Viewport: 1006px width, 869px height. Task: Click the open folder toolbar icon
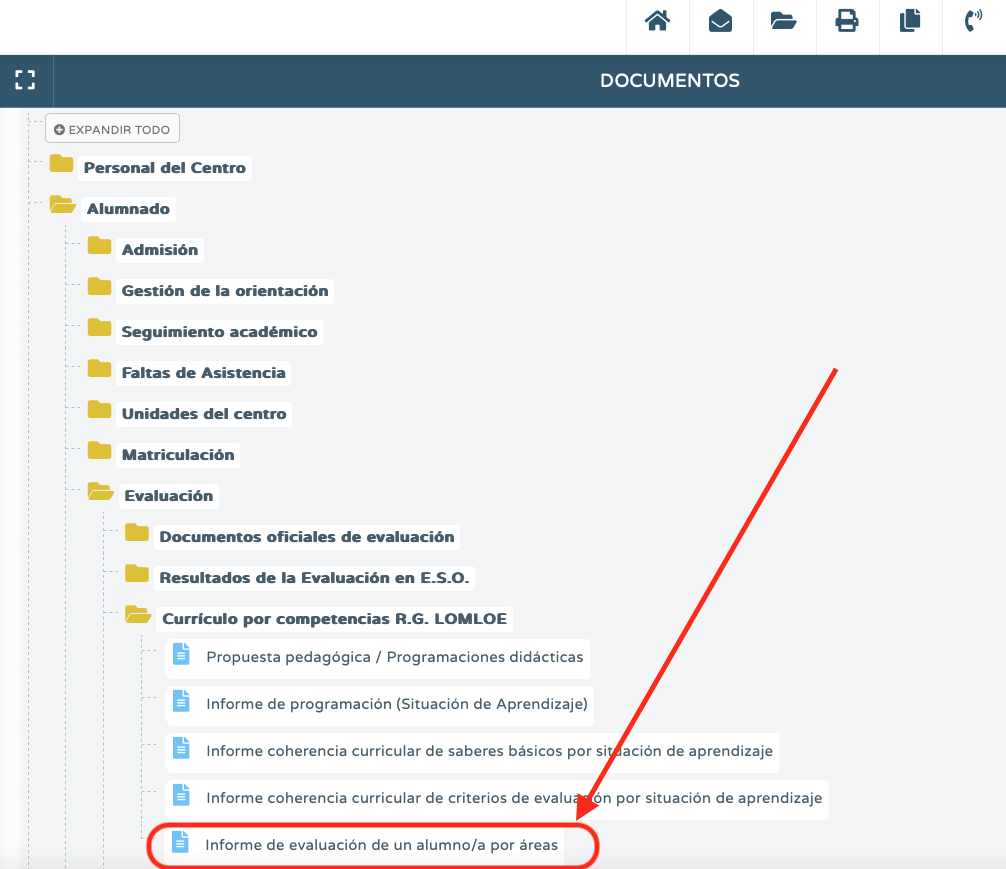click(783, 21)
